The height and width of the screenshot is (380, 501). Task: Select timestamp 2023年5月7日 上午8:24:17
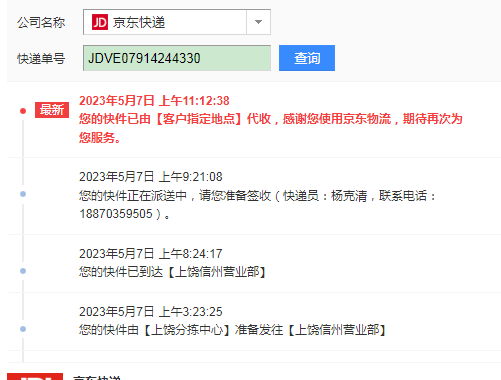click(x=151, y=254)
